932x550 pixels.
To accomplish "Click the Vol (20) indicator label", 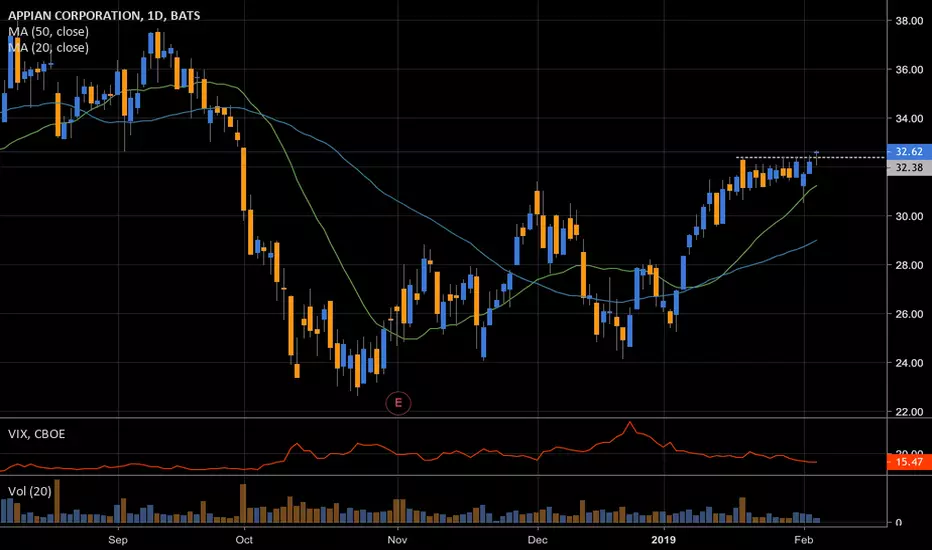I will (x=30, y=491).
